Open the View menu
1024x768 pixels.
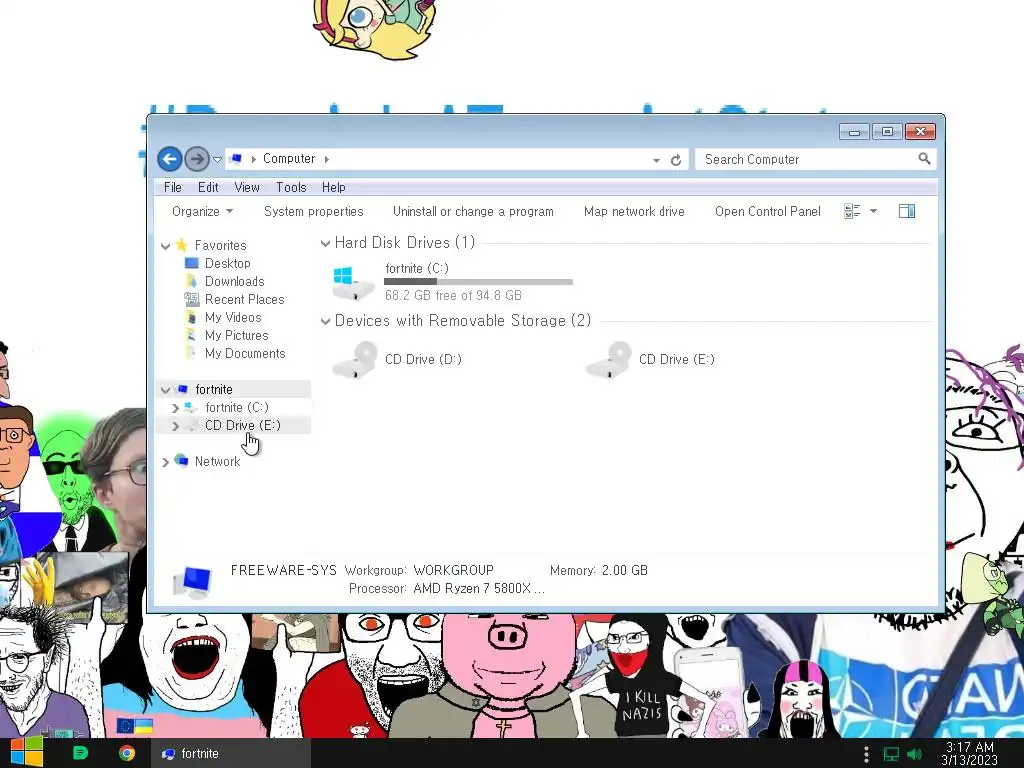click(x=247, y=187)
